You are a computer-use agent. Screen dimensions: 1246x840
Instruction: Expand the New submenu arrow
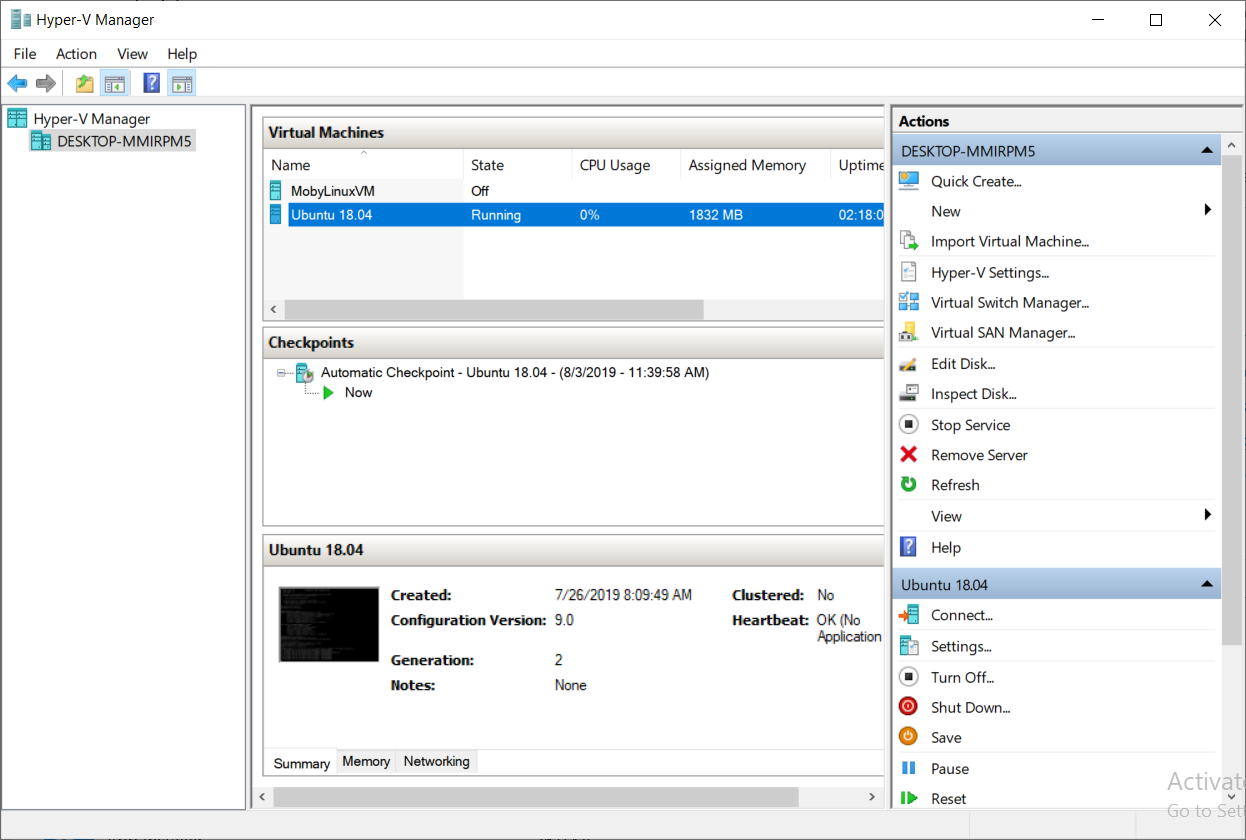point(1208,210)
